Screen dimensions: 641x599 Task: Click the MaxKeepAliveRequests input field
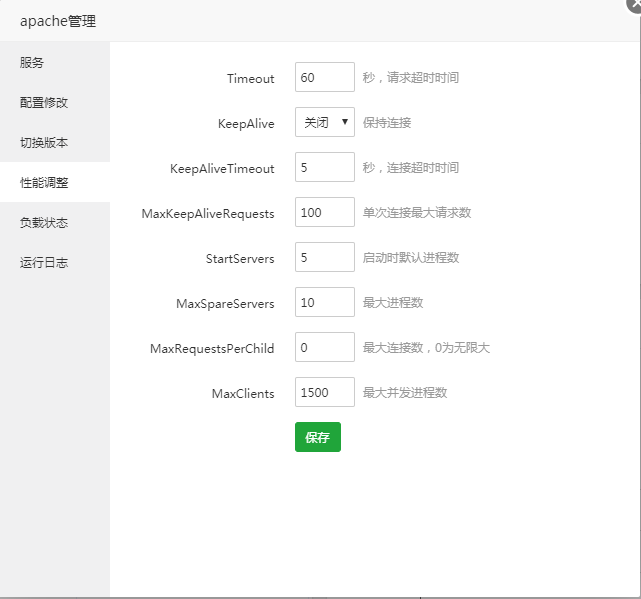click(x=325, y=212)
